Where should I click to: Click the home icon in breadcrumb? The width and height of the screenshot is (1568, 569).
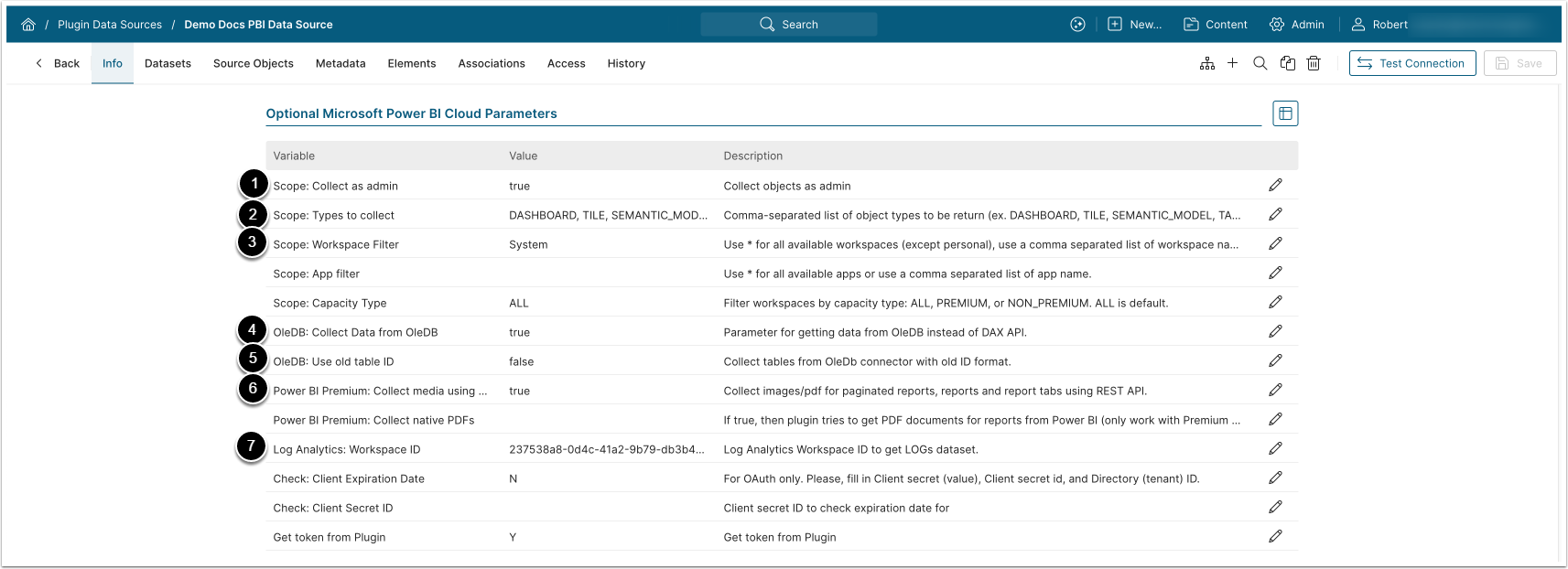[28, 25]
